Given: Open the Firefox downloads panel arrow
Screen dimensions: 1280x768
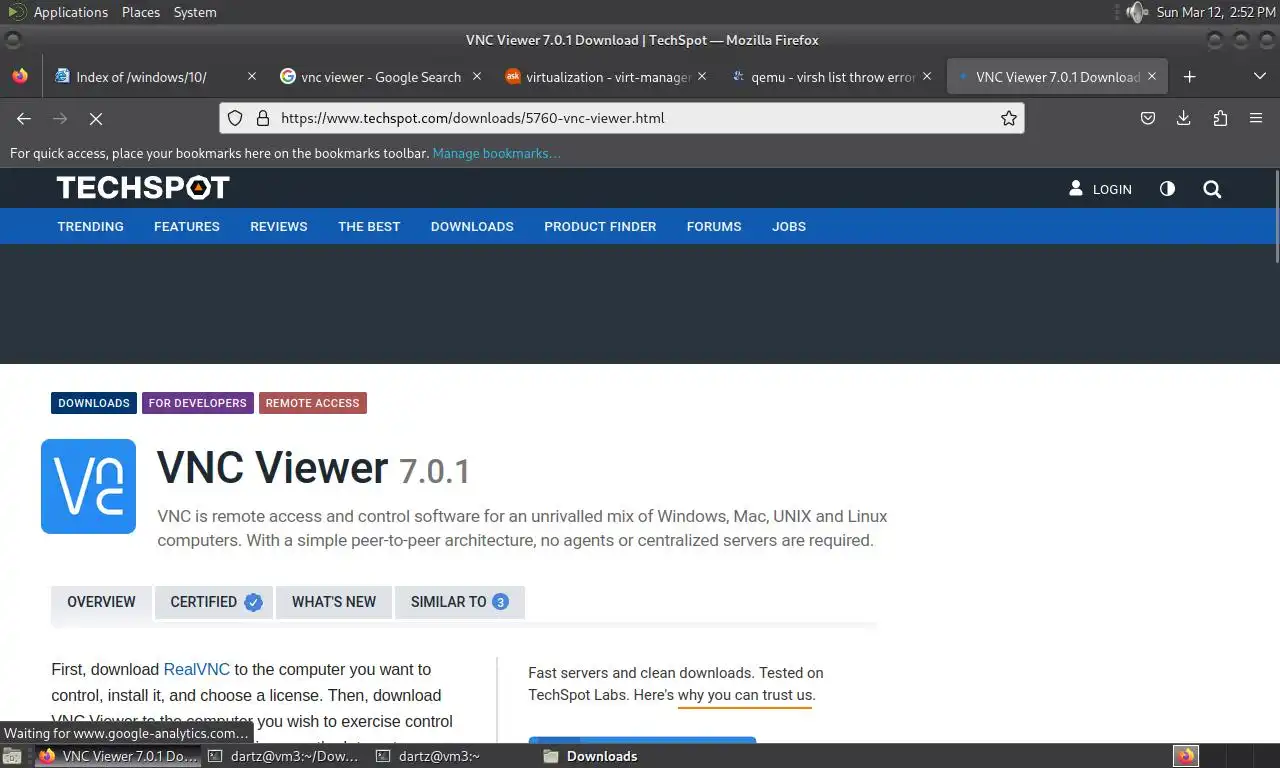Looking at the screenshot, I should click(1183, 118).
